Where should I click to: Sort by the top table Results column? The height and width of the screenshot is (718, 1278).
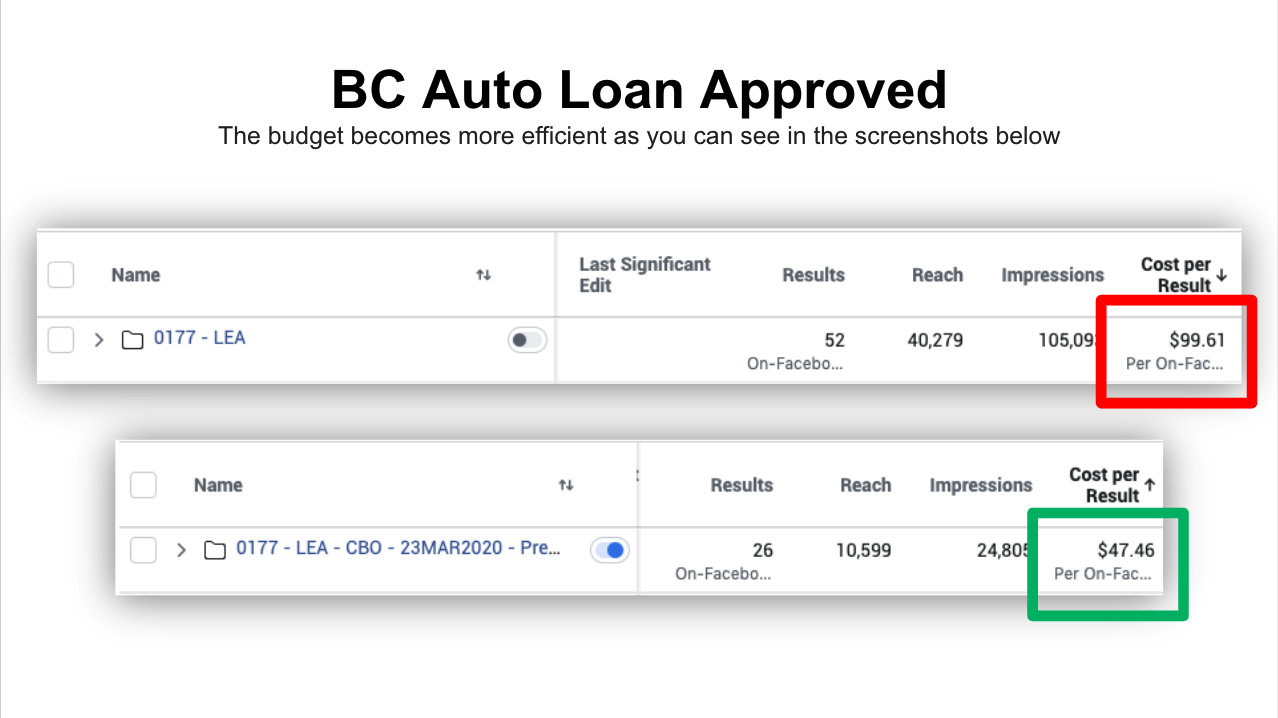(x=813, y=275)
